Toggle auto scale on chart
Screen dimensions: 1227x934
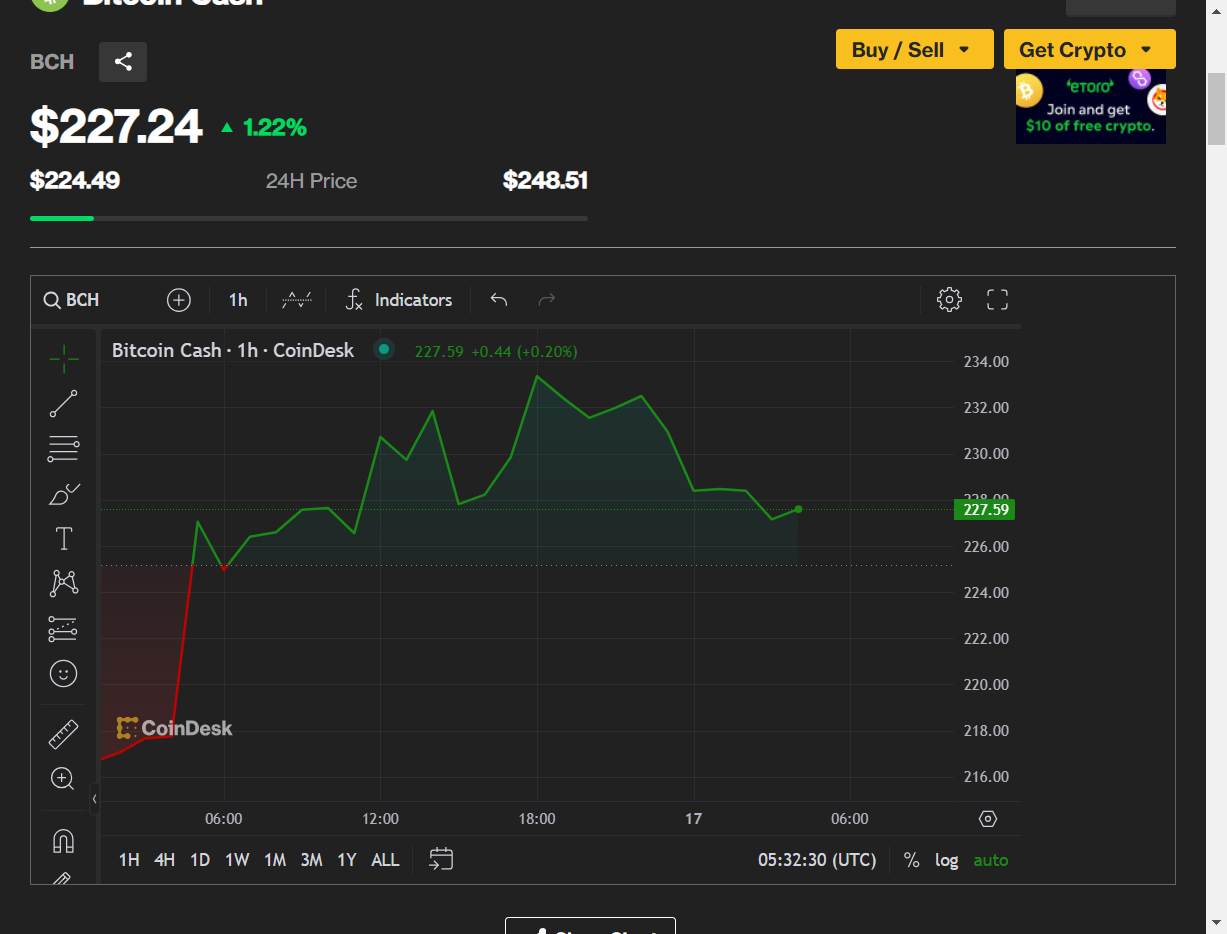coord(991,860)
